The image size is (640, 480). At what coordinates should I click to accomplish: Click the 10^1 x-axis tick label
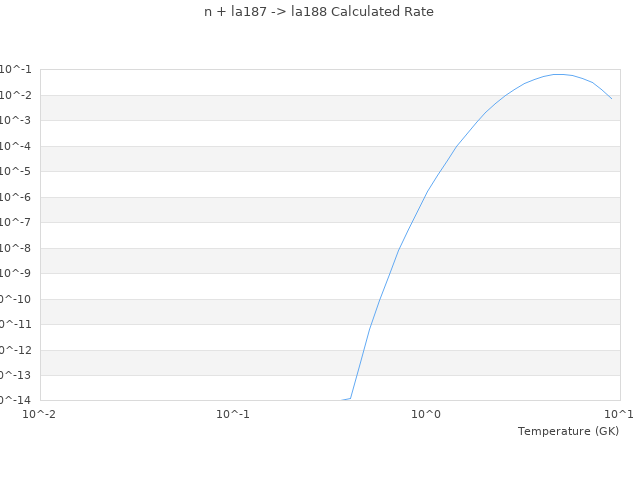pyautogui.click(x=619, y=414)
